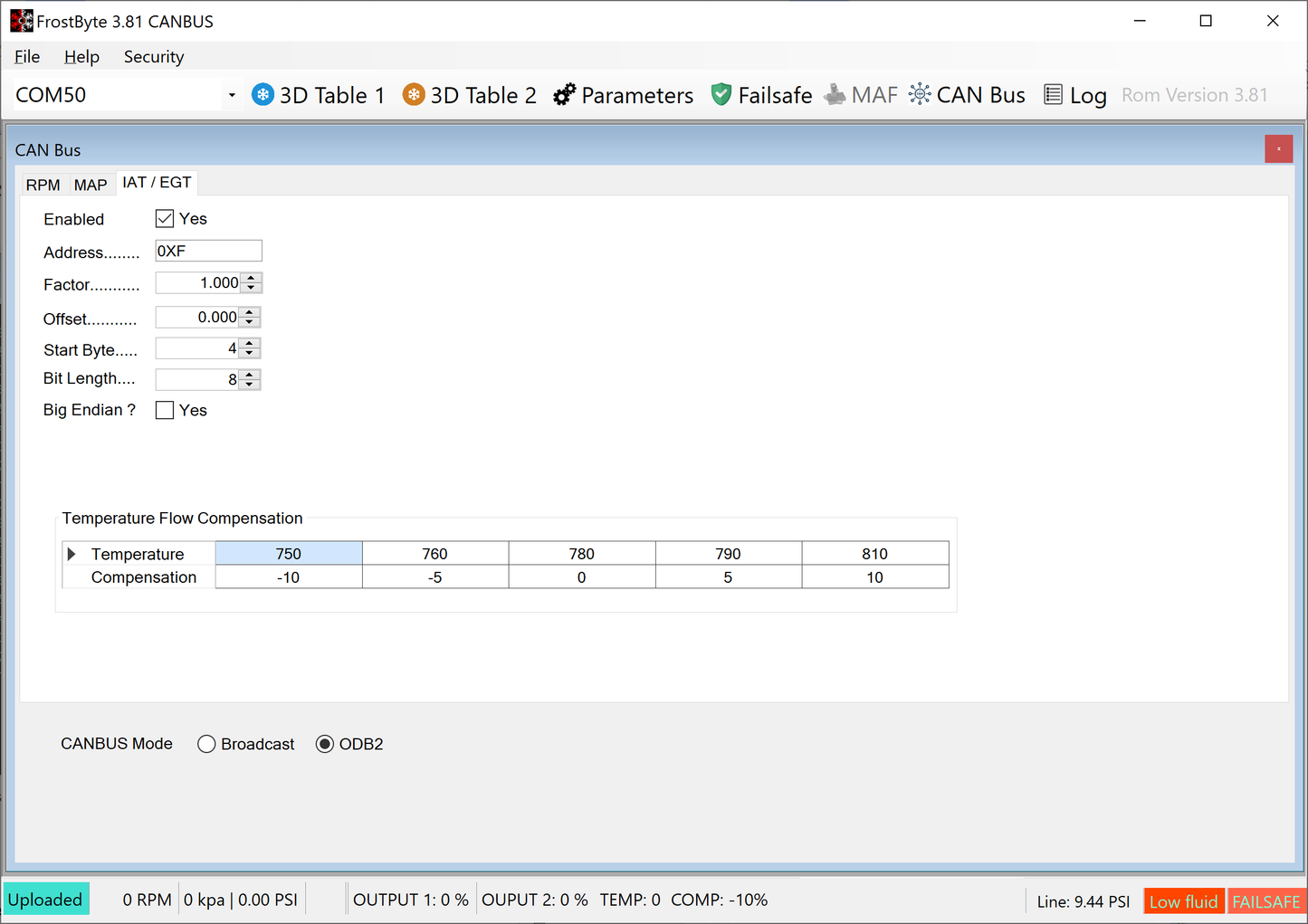The width and height of the screenshot is (1308, 924).
Task: Click the MAF toolbar icon
Action: pyautogui.click(x=835, y=95)
